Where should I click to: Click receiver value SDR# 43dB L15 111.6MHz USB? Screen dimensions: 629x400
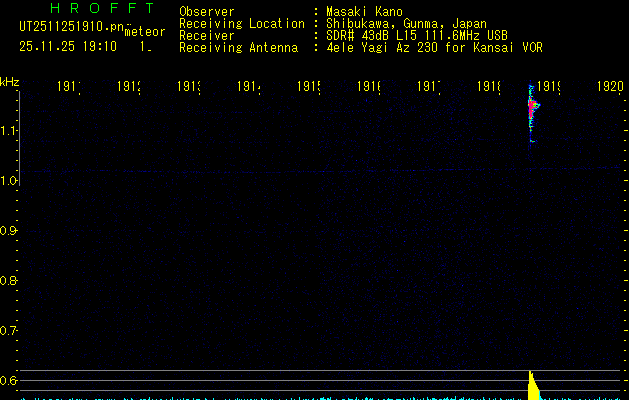[x=417, y=35]
